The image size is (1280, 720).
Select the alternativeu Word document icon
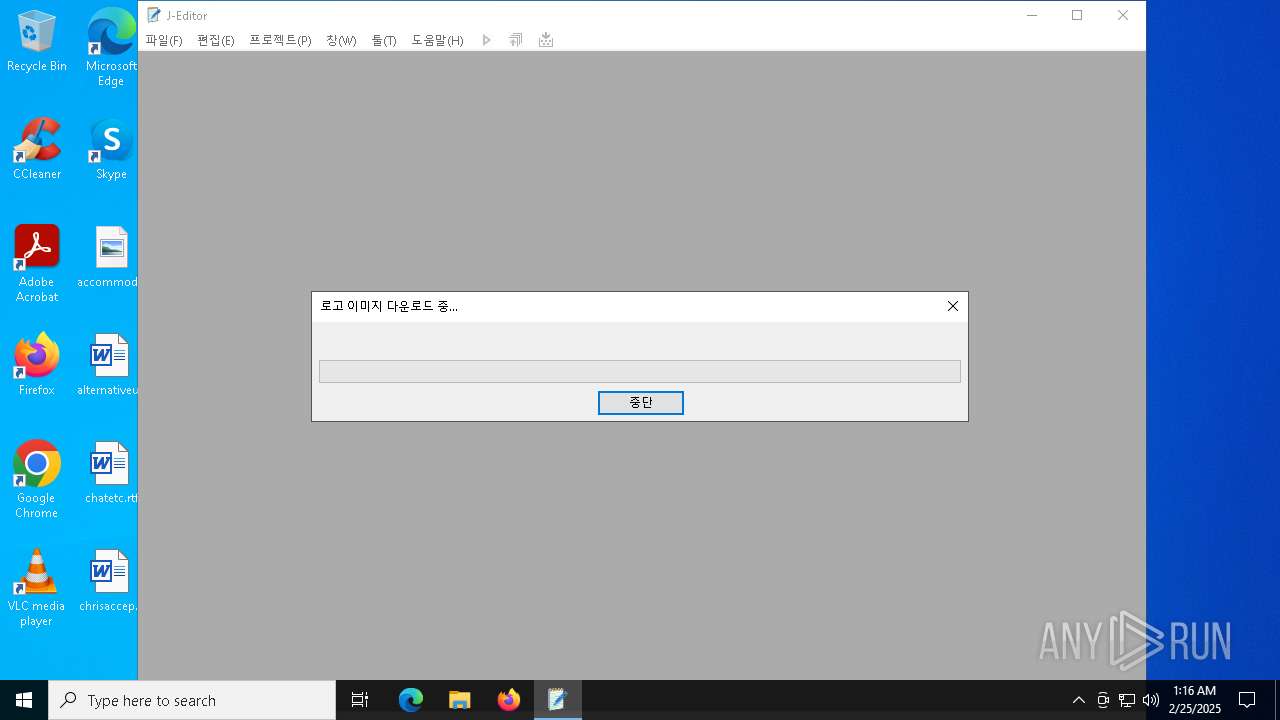coord(108,365)
